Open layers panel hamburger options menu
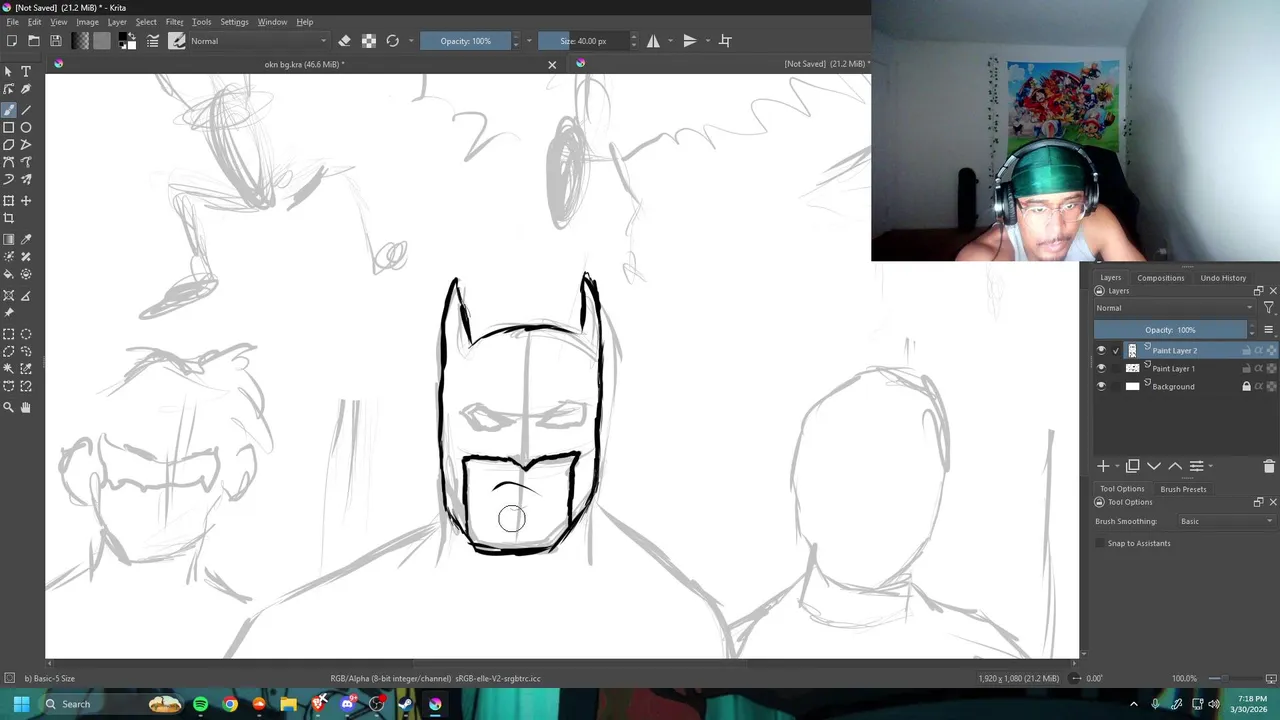1280x720 pixels. pyautogui.click(x=1269, y=330)
